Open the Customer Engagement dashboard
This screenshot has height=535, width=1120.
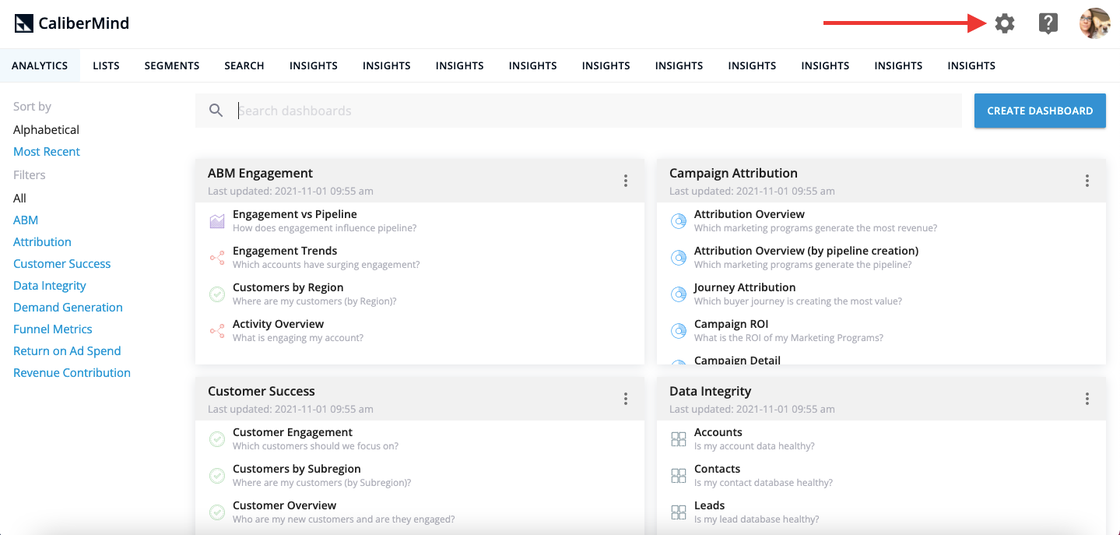click(x=292, y=432)
